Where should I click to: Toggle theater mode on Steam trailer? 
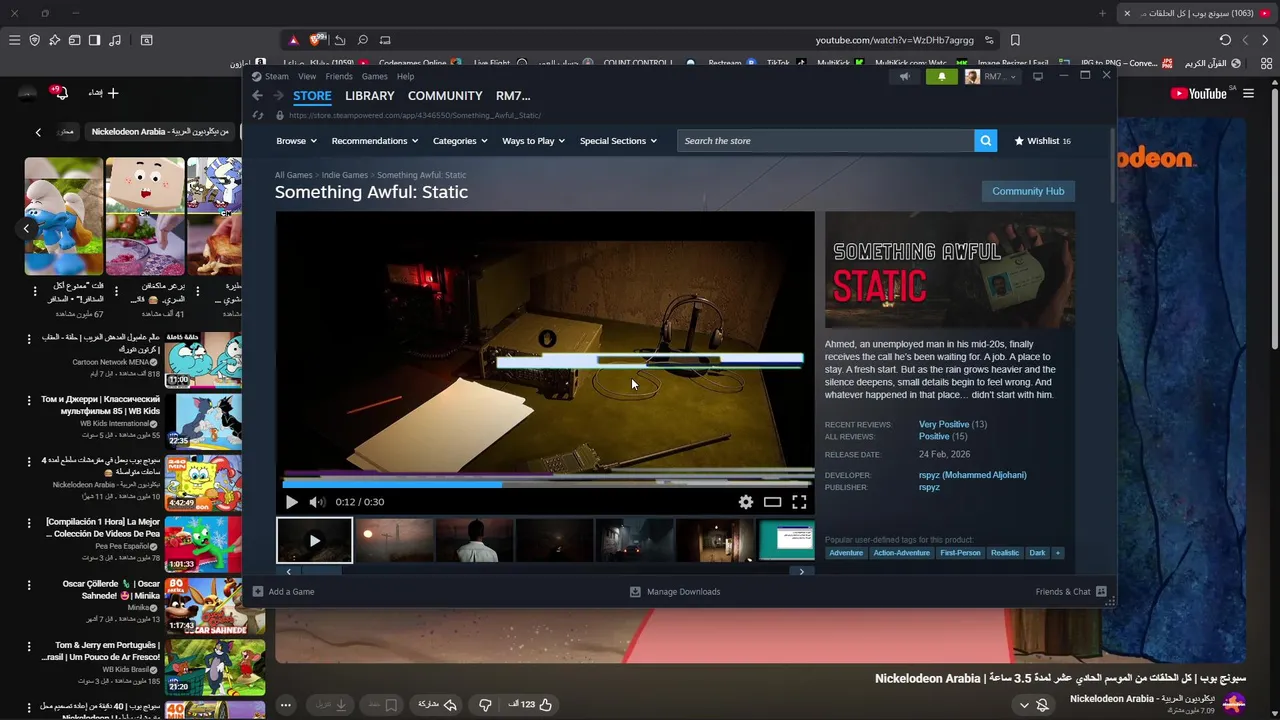click(772, 502)
